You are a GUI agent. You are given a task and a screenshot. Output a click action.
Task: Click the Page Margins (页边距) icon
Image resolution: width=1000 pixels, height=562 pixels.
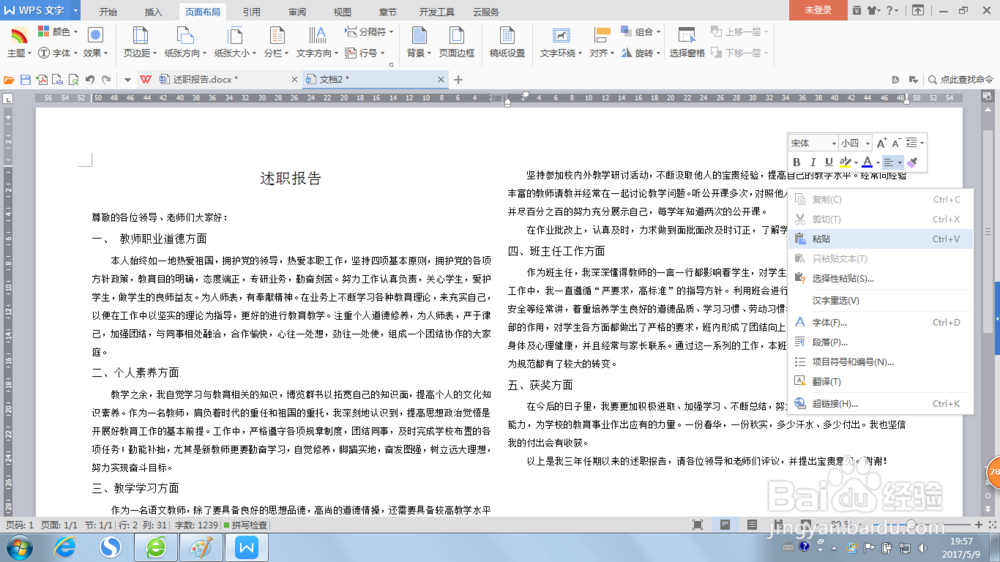(140, 36)
